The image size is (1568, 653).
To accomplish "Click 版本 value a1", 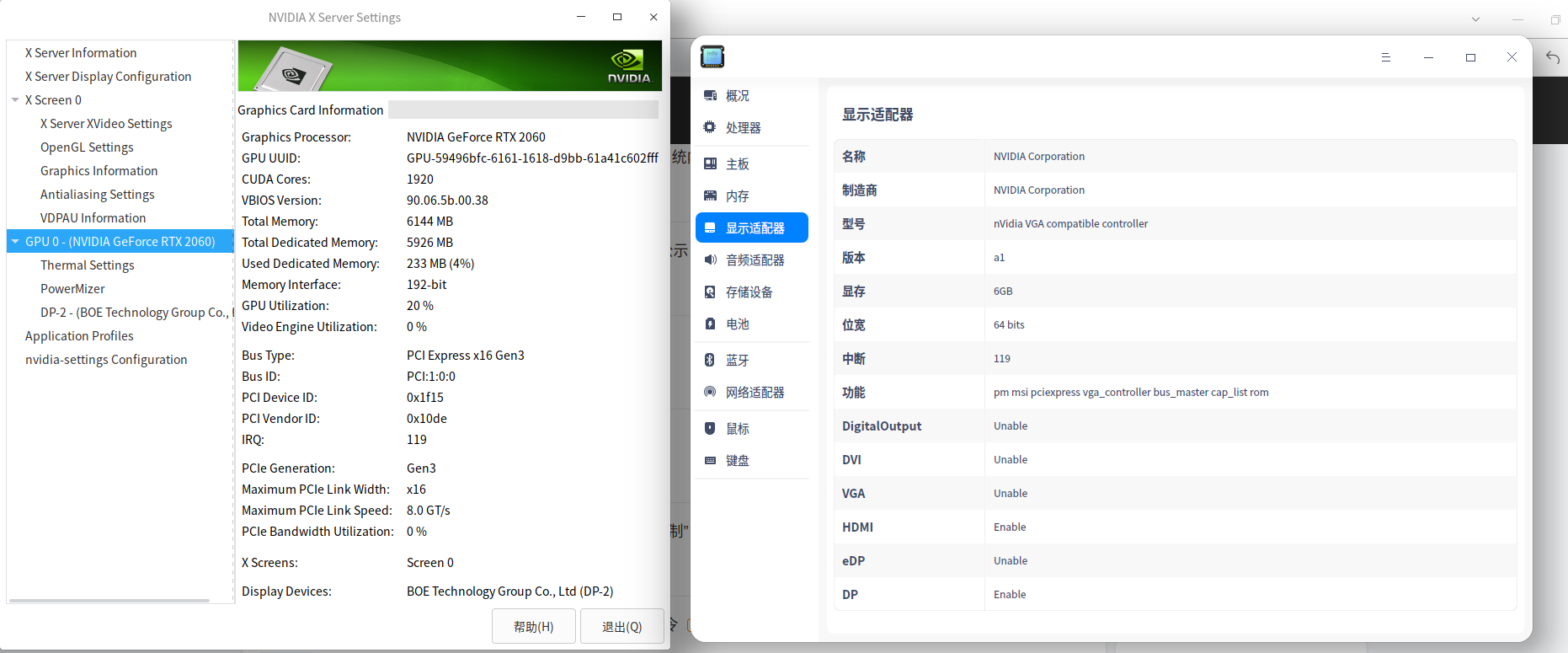I will 999,258.
